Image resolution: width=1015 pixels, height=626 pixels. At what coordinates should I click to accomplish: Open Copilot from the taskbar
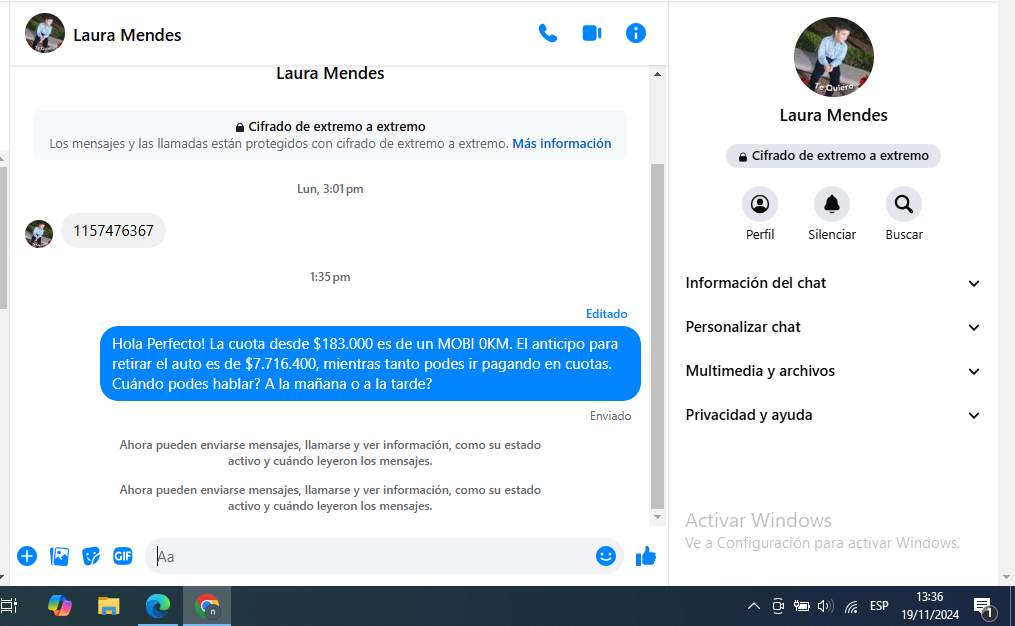[x=60, y=606]
